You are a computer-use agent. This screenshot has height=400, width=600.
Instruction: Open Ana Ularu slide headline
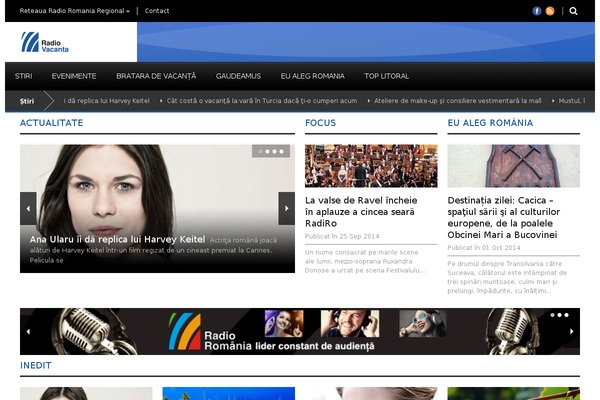117,239
